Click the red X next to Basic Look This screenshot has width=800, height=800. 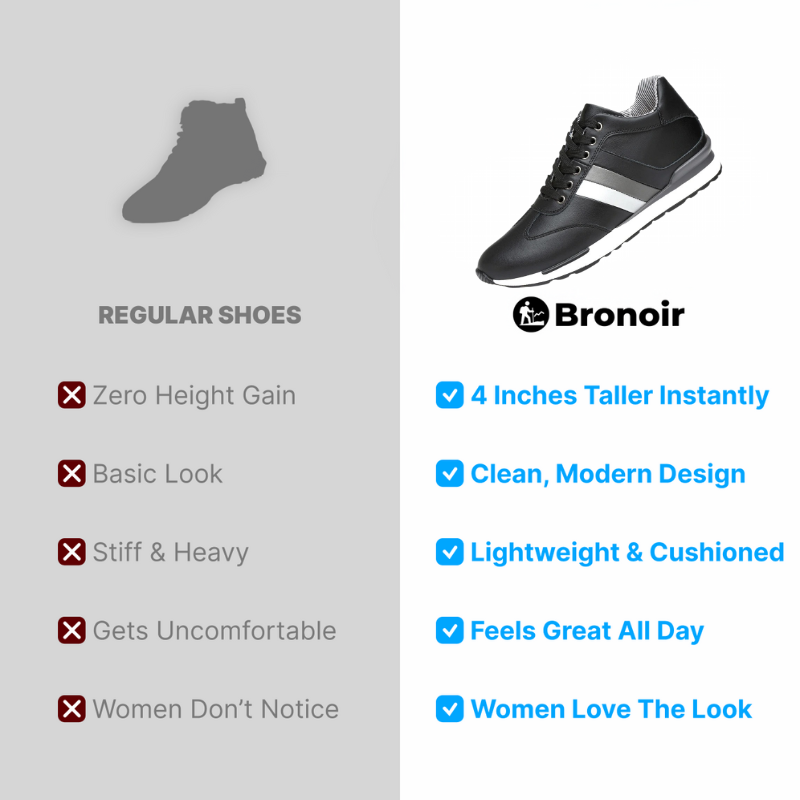tap(71, 473)
